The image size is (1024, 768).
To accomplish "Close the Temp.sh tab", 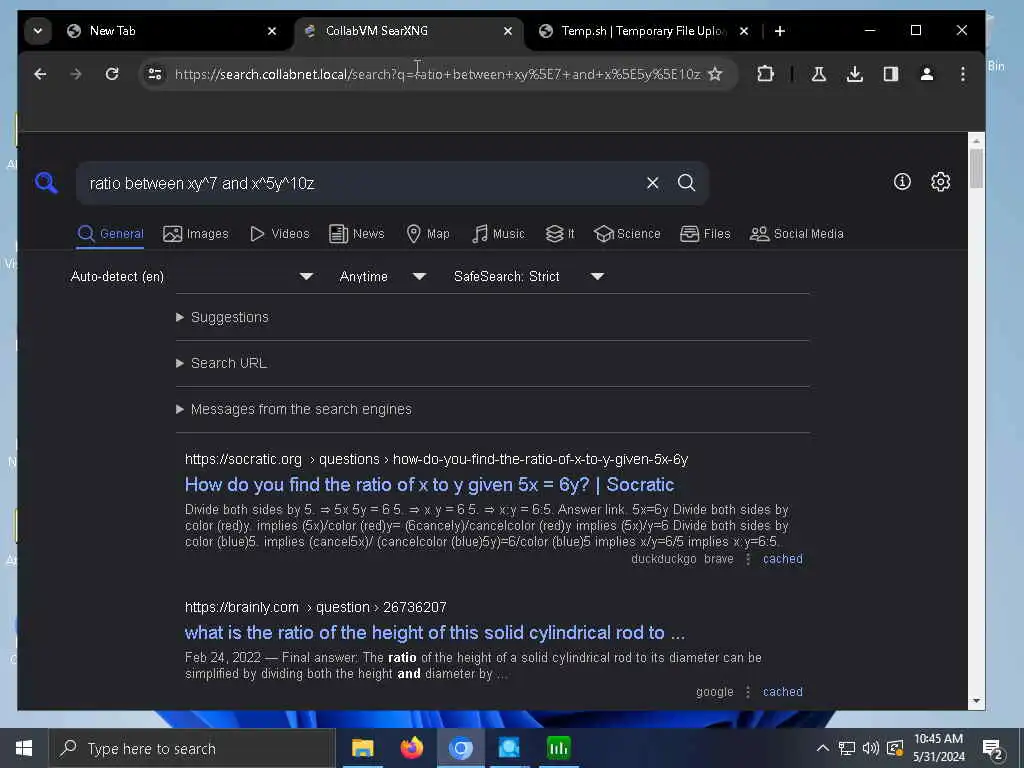I will point(744,31).
